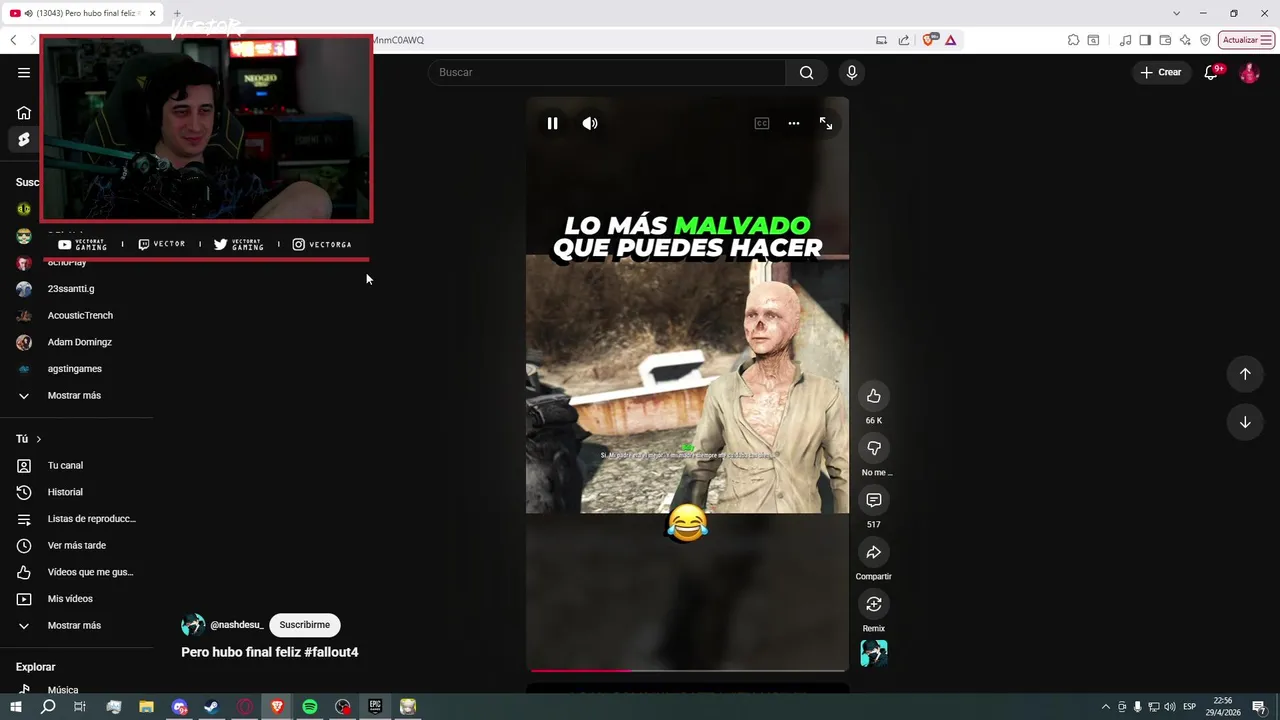Open Shorts from the sidebar icon
Image resolution: width=1280 pixels, height=720 pixels.
pos(24,139)
